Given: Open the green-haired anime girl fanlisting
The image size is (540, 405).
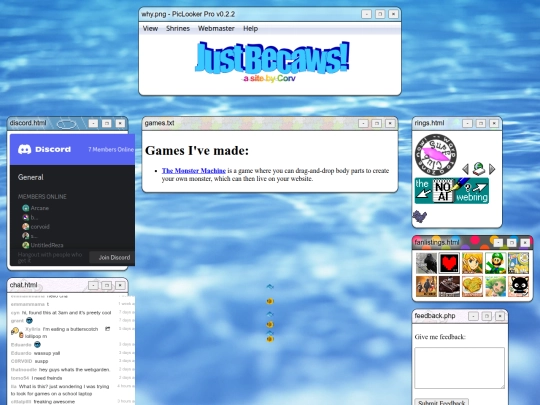Looking at the screenshot, I should pyautogui.click(x=495, y=286).
